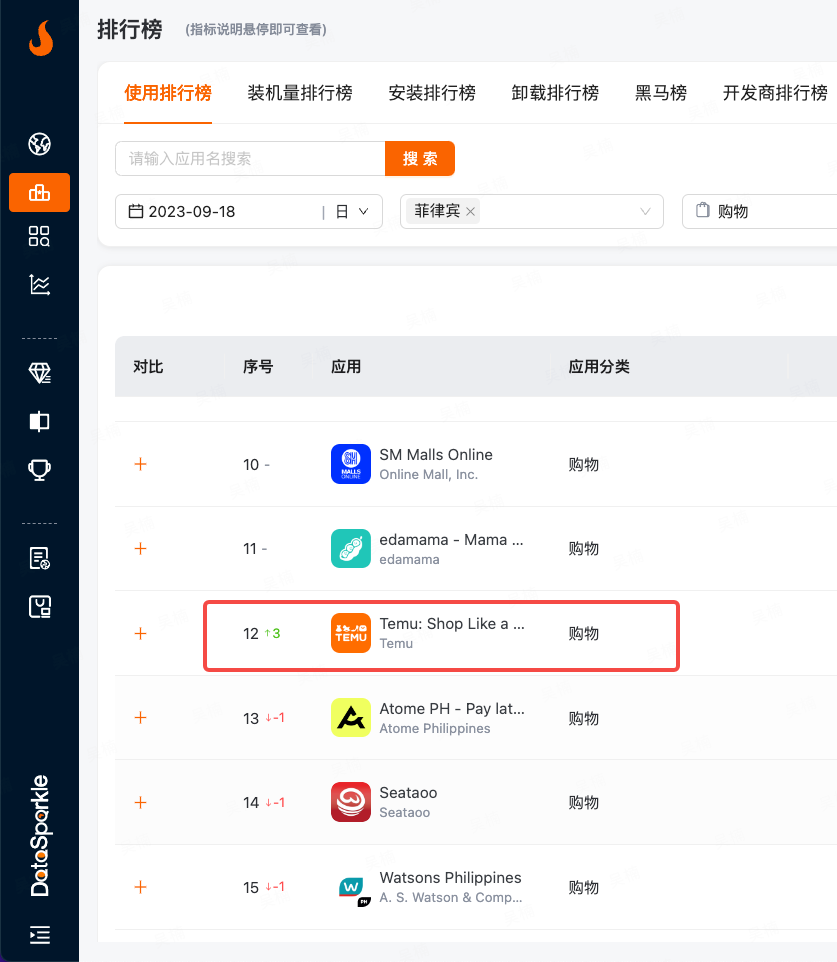Click developer name Online Mall, Inc.

pos(428,474)
